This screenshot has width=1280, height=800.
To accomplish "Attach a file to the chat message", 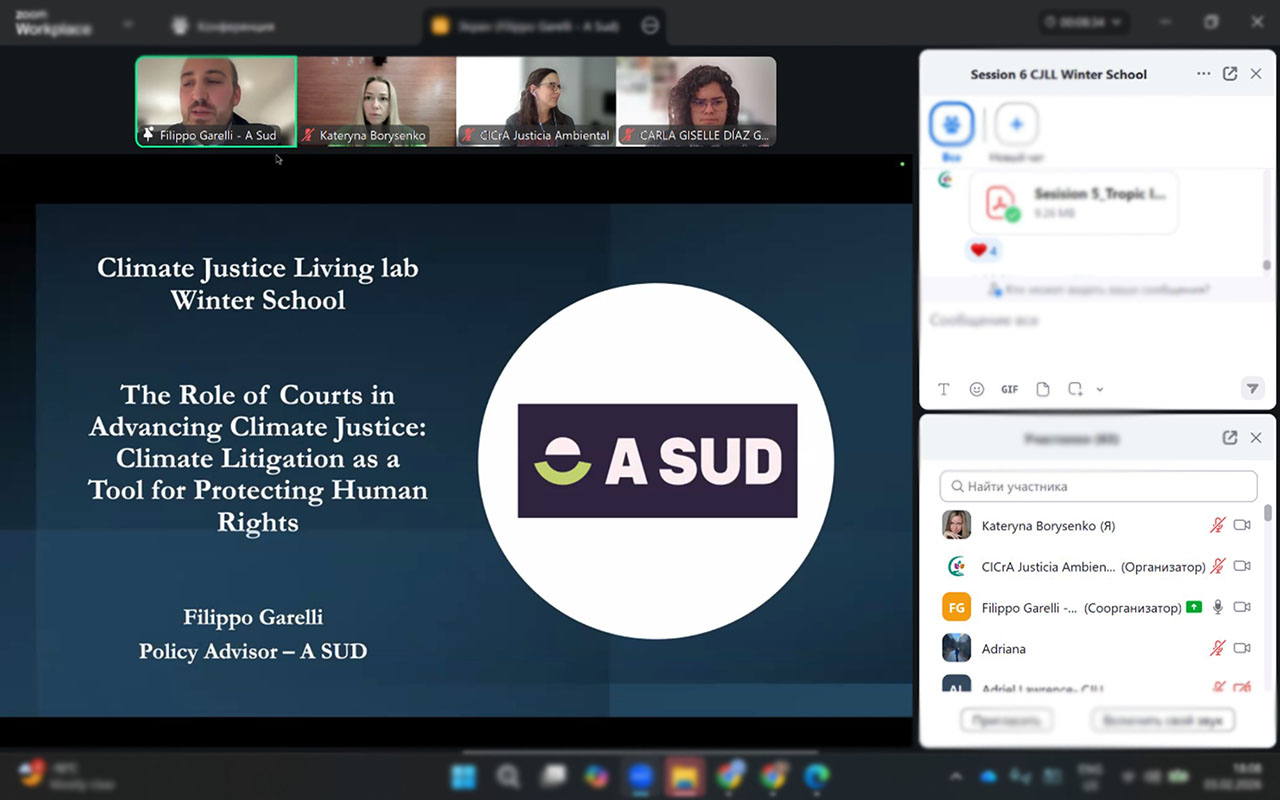I will pyautogui.click(x=1043, y=389).
